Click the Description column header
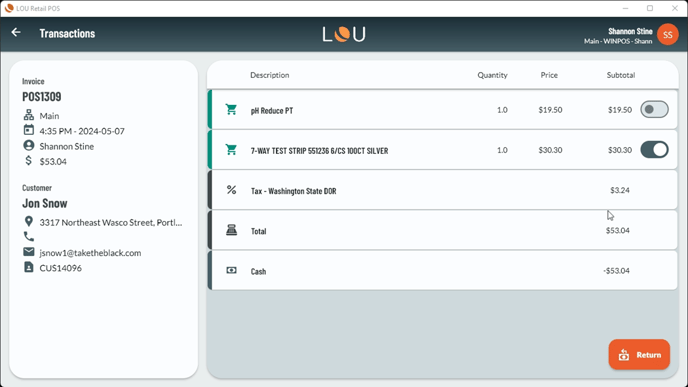The image size is (688, 387). point(269,75)
